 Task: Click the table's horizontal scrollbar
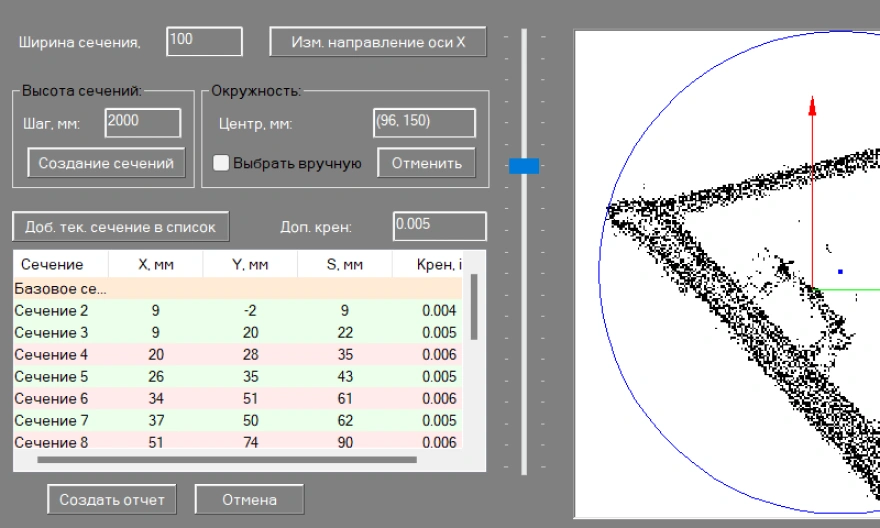coord(226,461)
